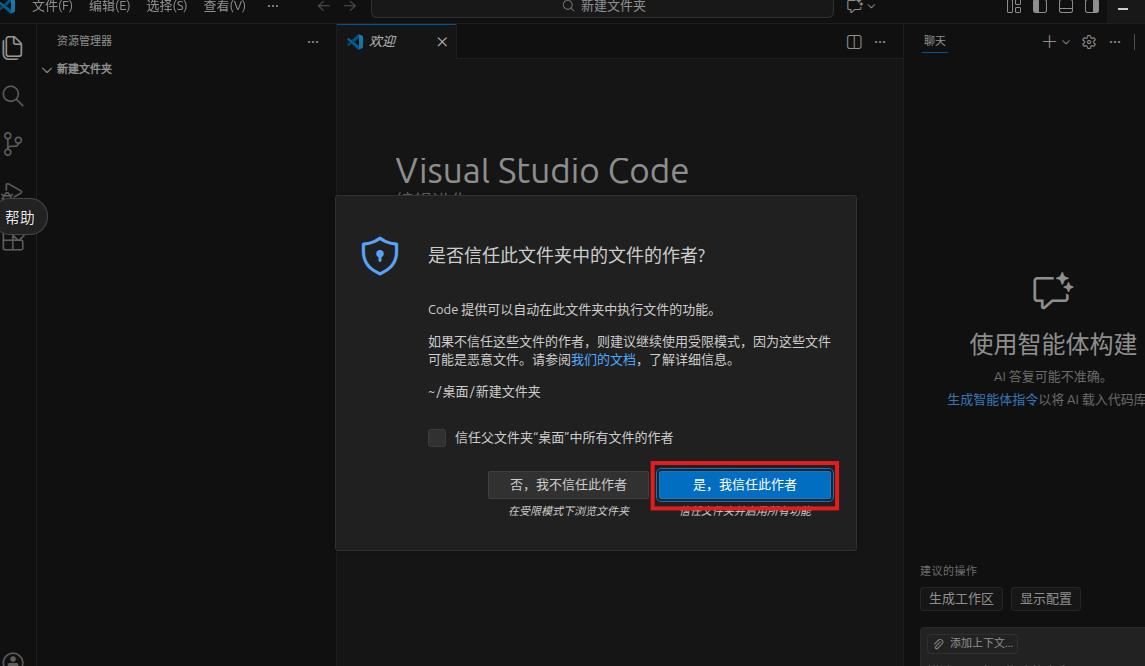1145x666 pixels.
Task: Check 信任父文件夹"桌面"中所有文件的作者 checkbox
Action: [x=437, y=438]
